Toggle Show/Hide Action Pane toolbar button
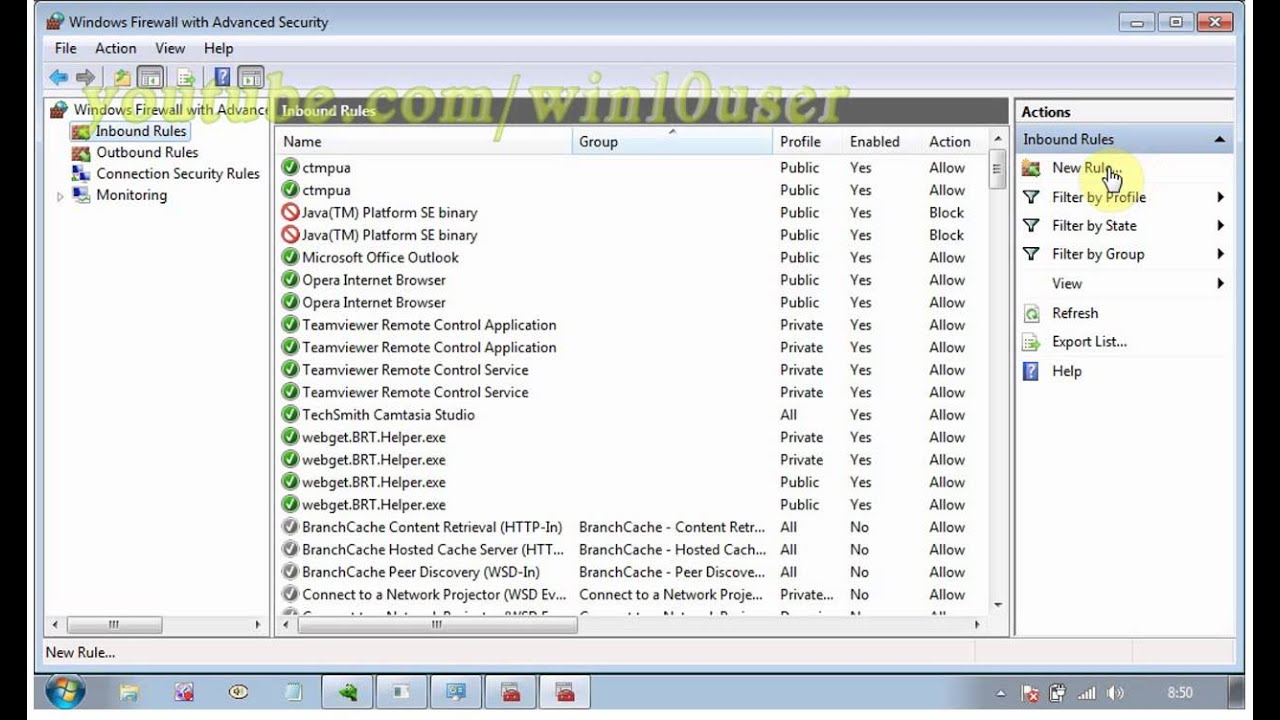The image size is (1280, 720). [x=251, y=77]
